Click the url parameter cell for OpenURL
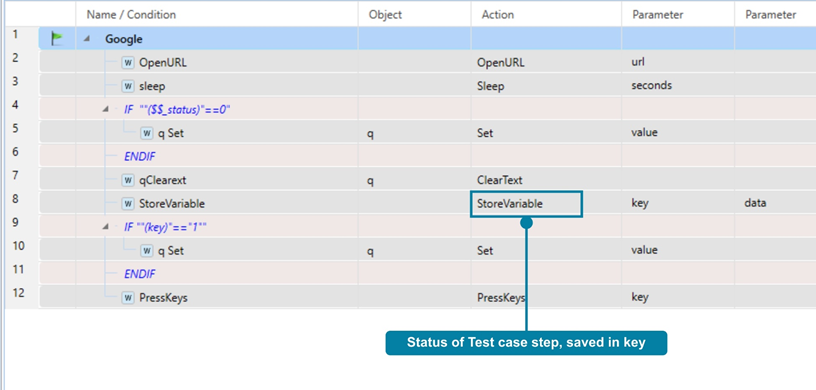816x390 pixels. click(678, 62)
